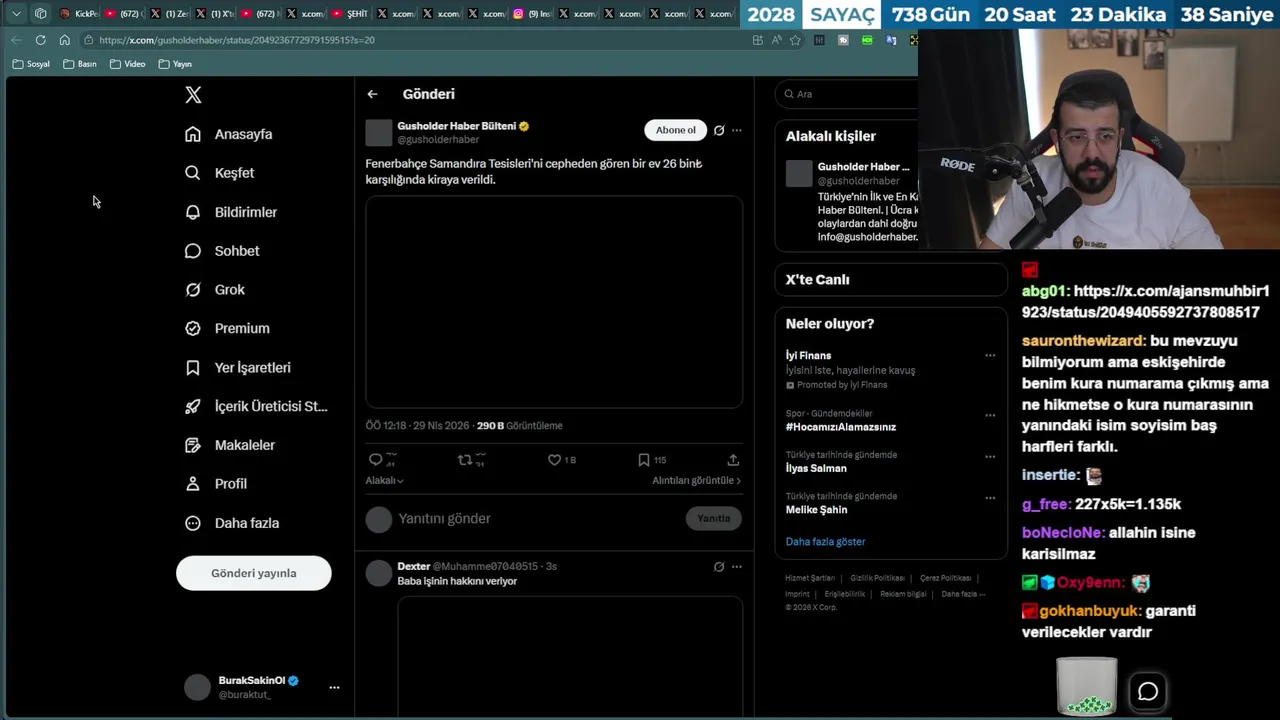Like the Gusholder post

point(554,460)
